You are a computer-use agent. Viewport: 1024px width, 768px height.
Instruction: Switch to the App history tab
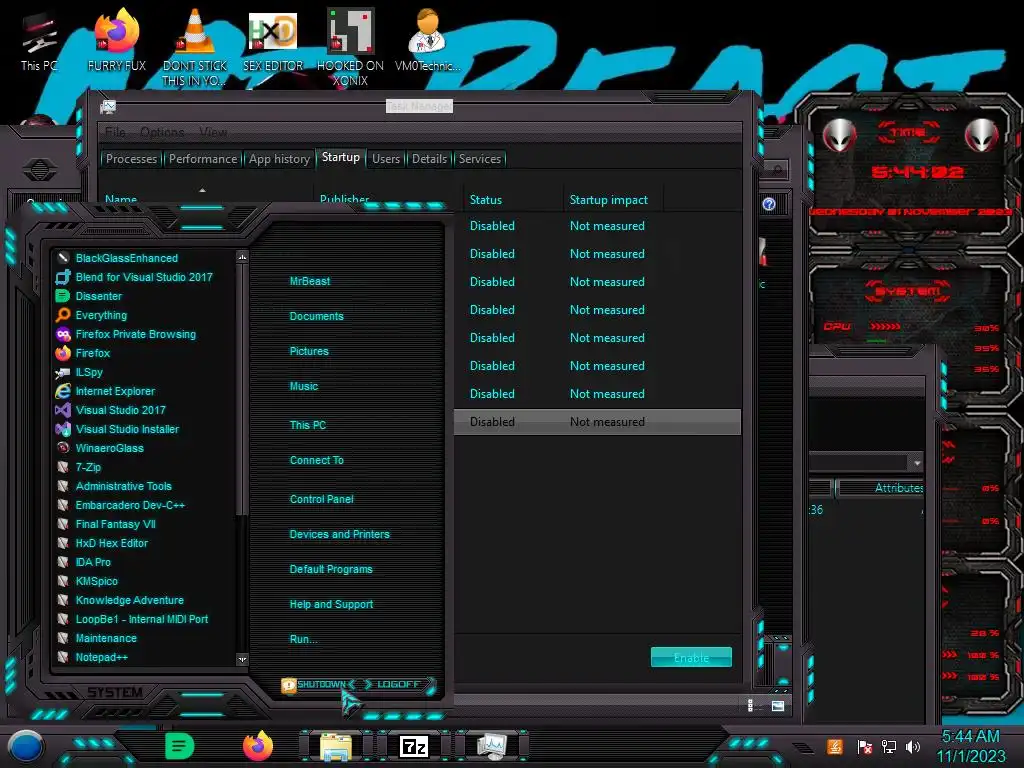coord(279,159)
